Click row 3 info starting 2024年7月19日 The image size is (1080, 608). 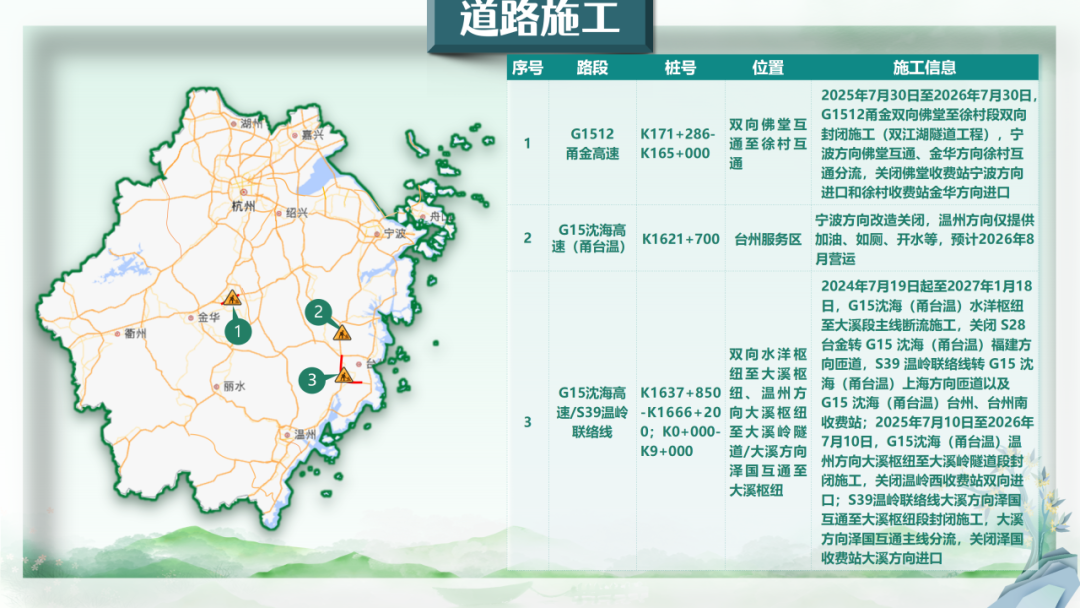point(926,421)
